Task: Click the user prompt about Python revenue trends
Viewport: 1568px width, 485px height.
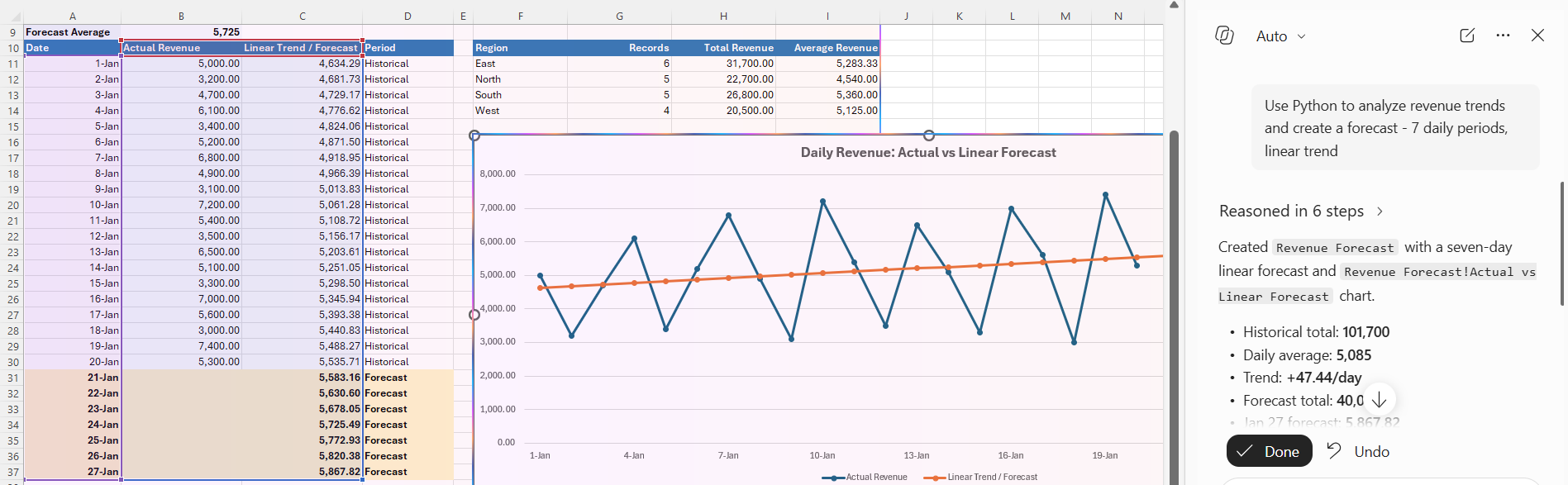Action: click(x=1394, y=128)
